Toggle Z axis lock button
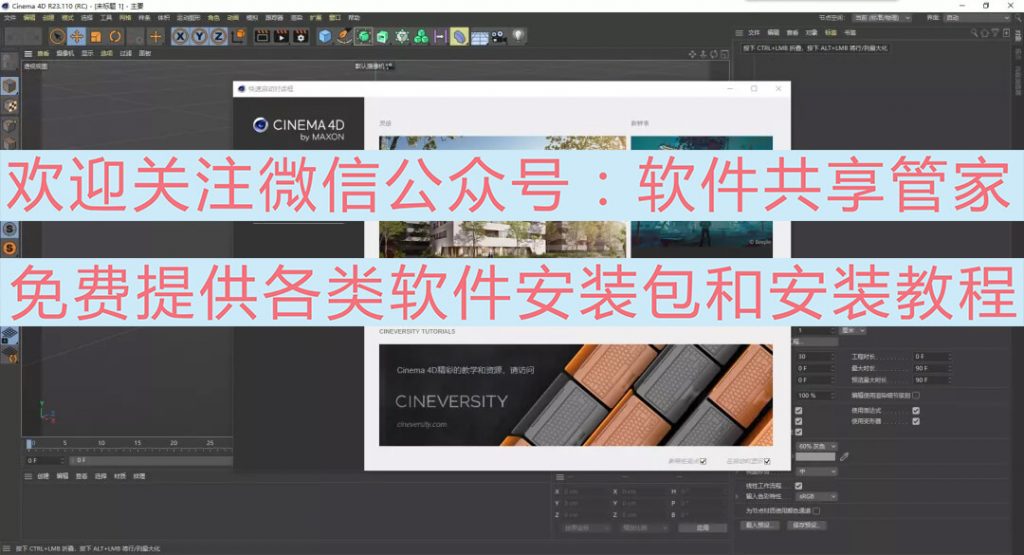1024x555 pixels. (218, 37)
